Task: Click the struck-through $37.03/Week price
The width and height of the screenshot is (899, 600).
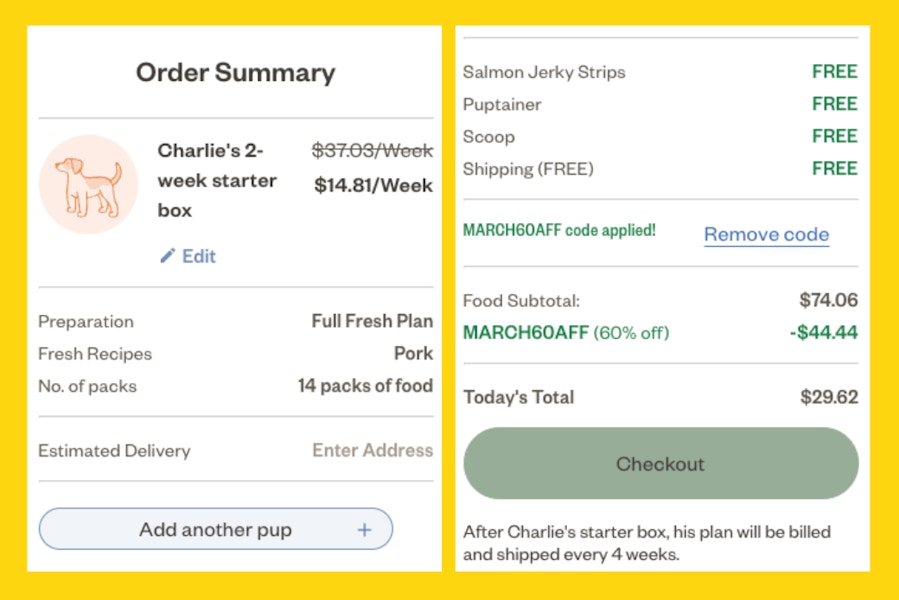Action: tap(373, 151)
